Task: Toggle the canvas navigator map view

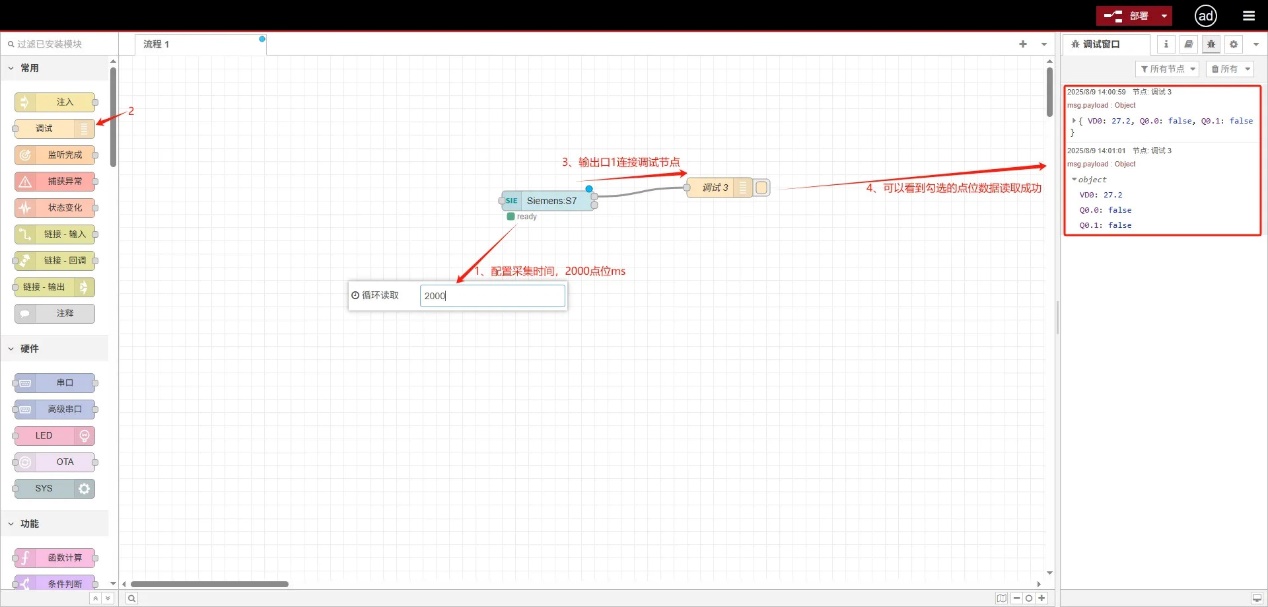Action: point(1001,598)
